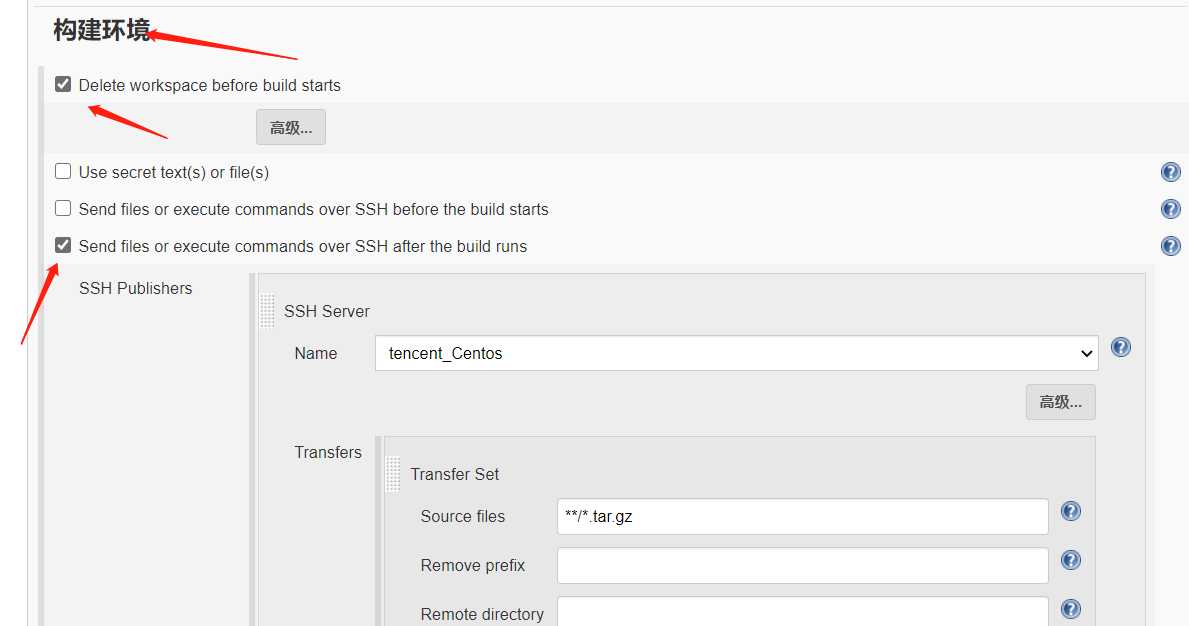Uncheck Send files over SSH after build runs
Viewport: 1189px width, 626px height.
pyautogui.click(x=63, y=245)
